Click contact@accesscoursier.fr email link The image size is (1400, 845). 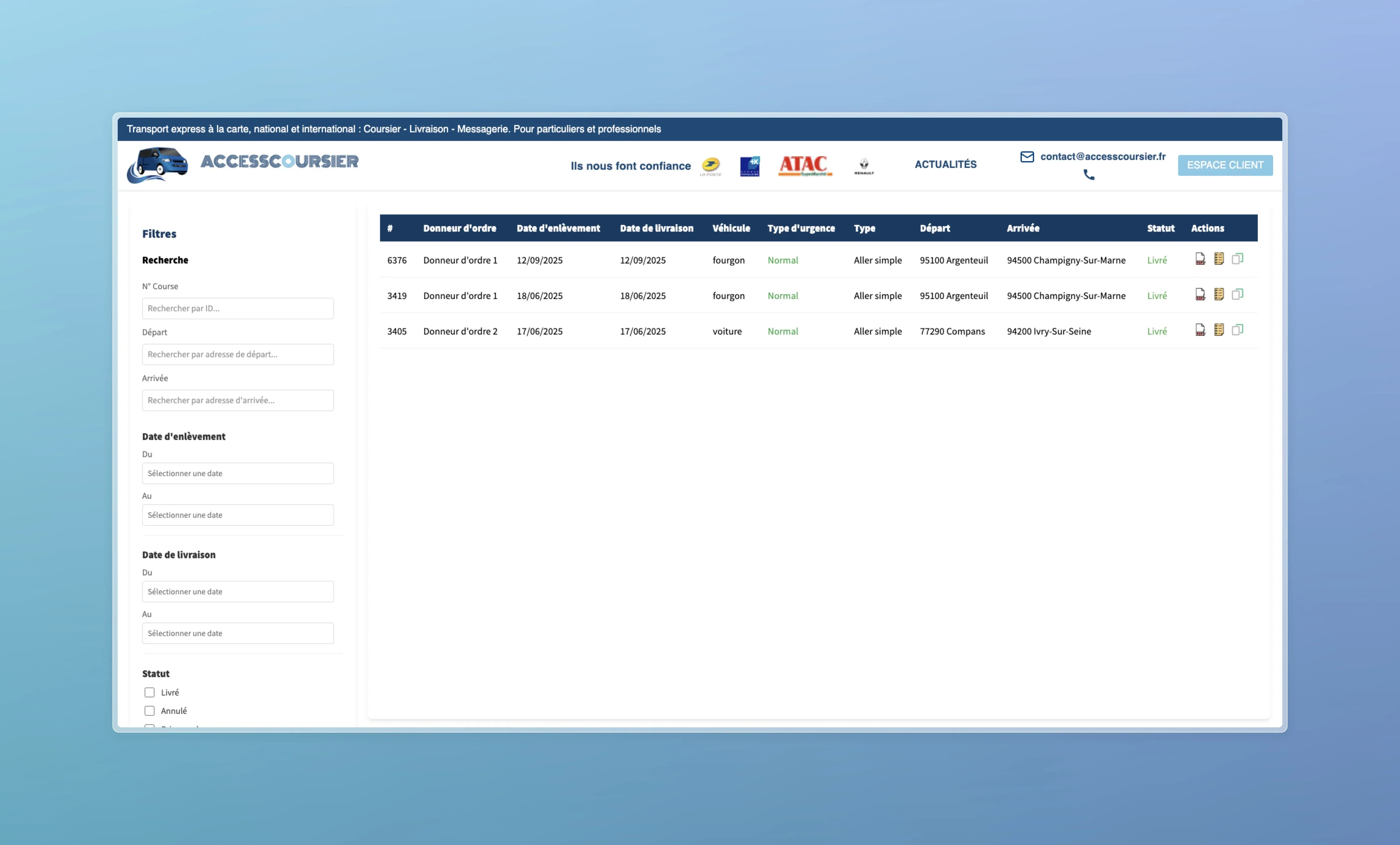point(1102,156)
